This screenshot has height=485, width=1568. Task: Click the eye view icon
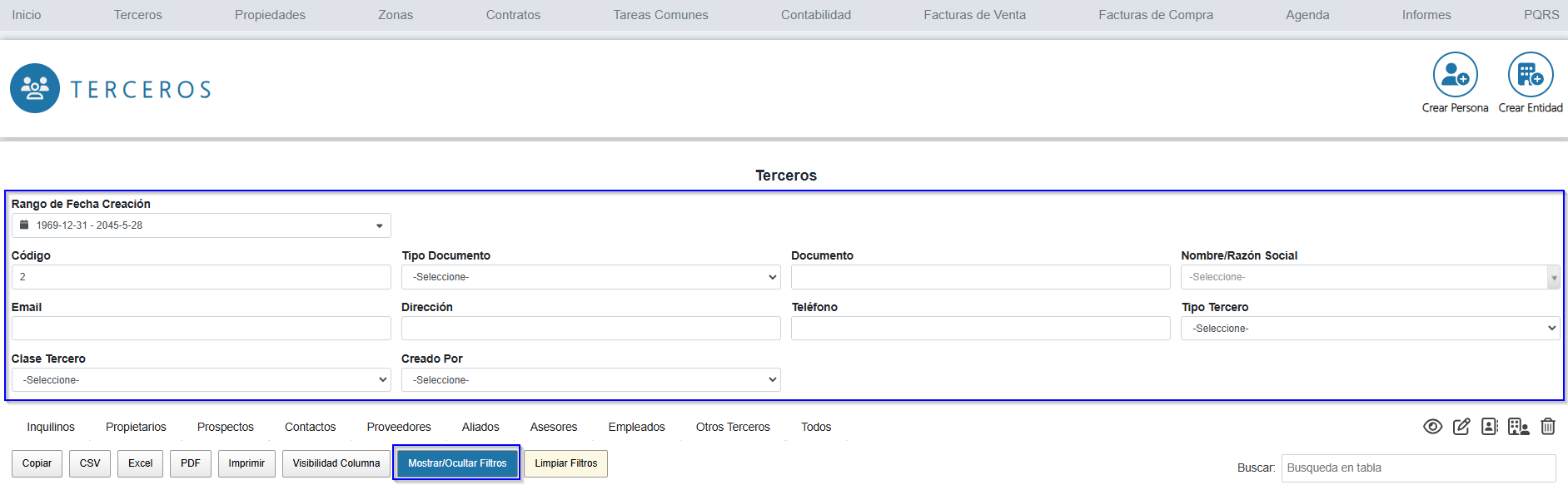pos(1432,427)
